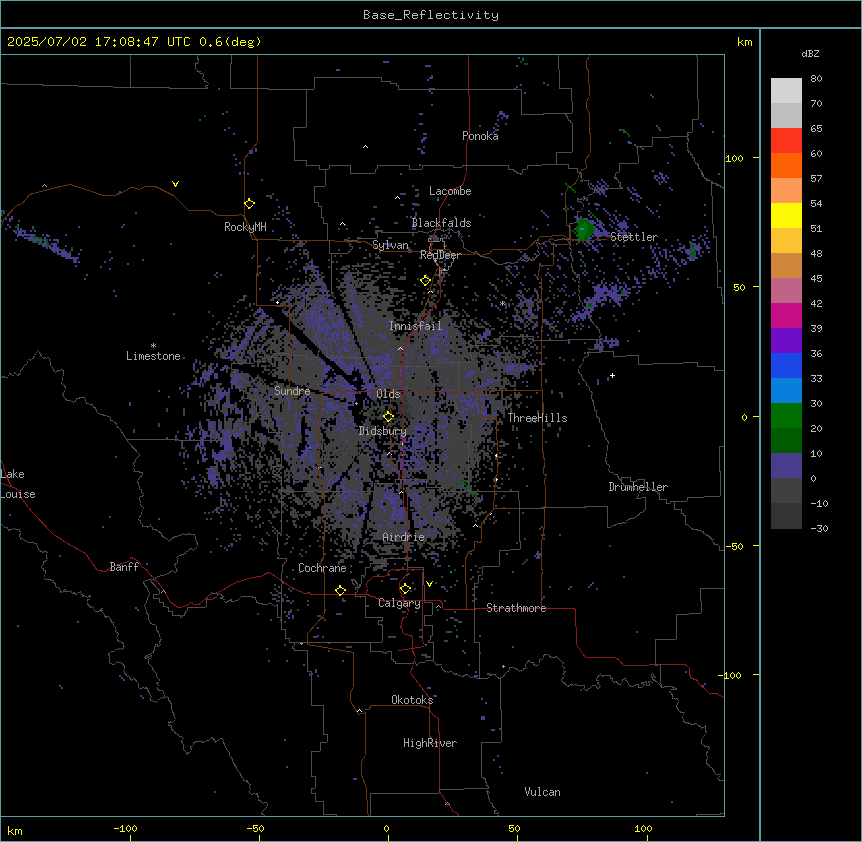Click the Okotoks label
862x842 pixels.
412,700
